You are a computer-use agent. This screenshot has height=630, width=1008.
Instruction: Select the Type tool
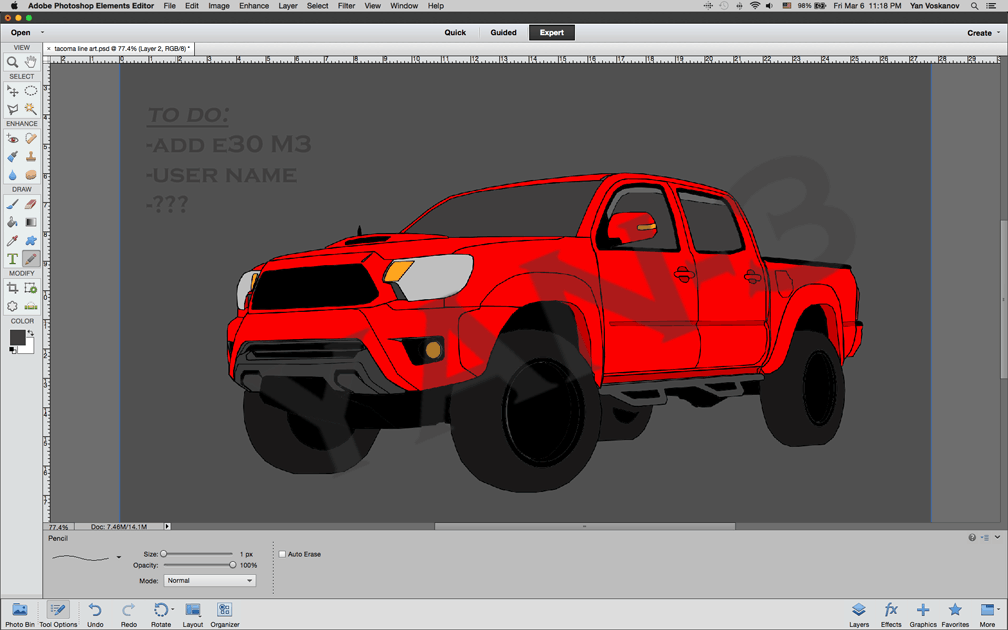pos(12,258)
